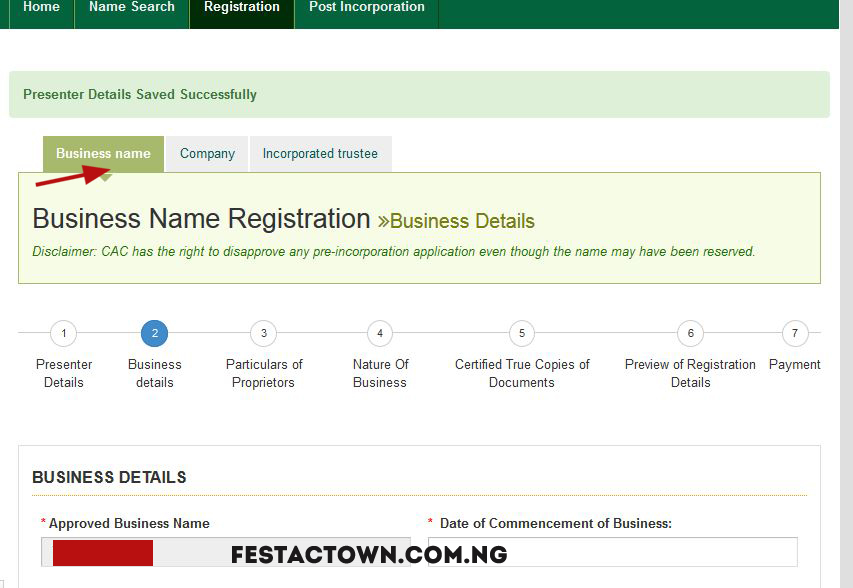The image size is (853, 588).
Task: Click step 3 circle for Particulars of Proprietors
Action: pos(264,333)
